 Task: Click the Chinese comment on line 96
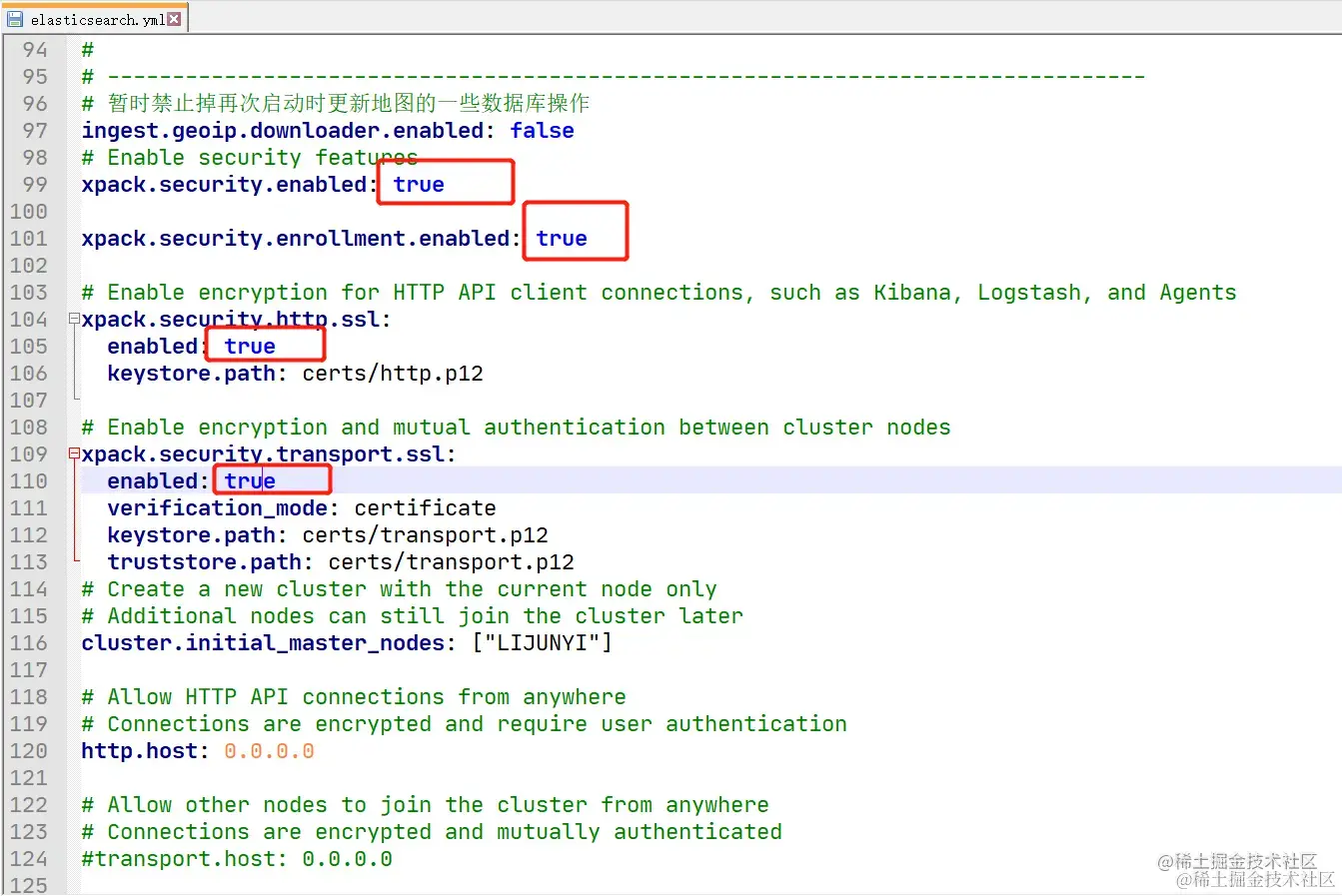point(336,104)
